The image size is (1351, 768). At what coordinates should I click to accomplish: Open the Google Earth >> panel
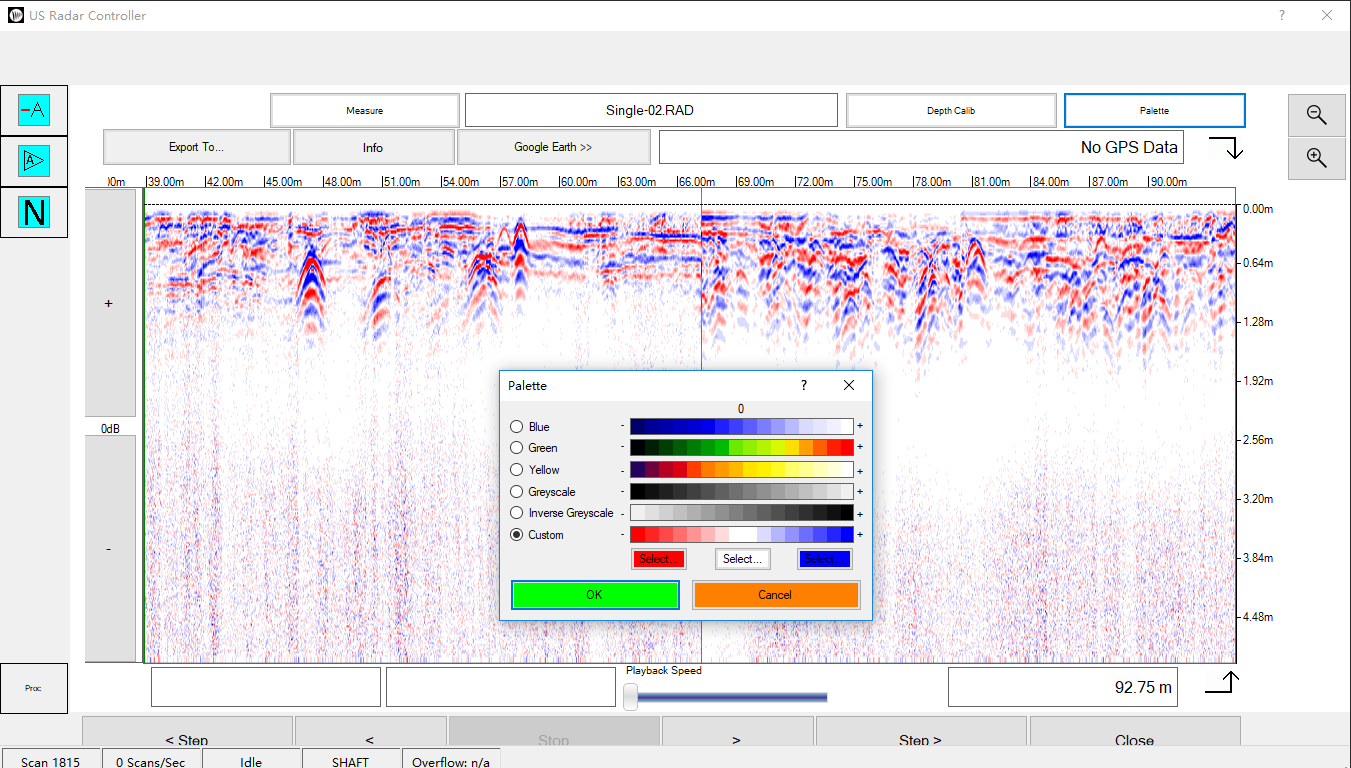553,147
